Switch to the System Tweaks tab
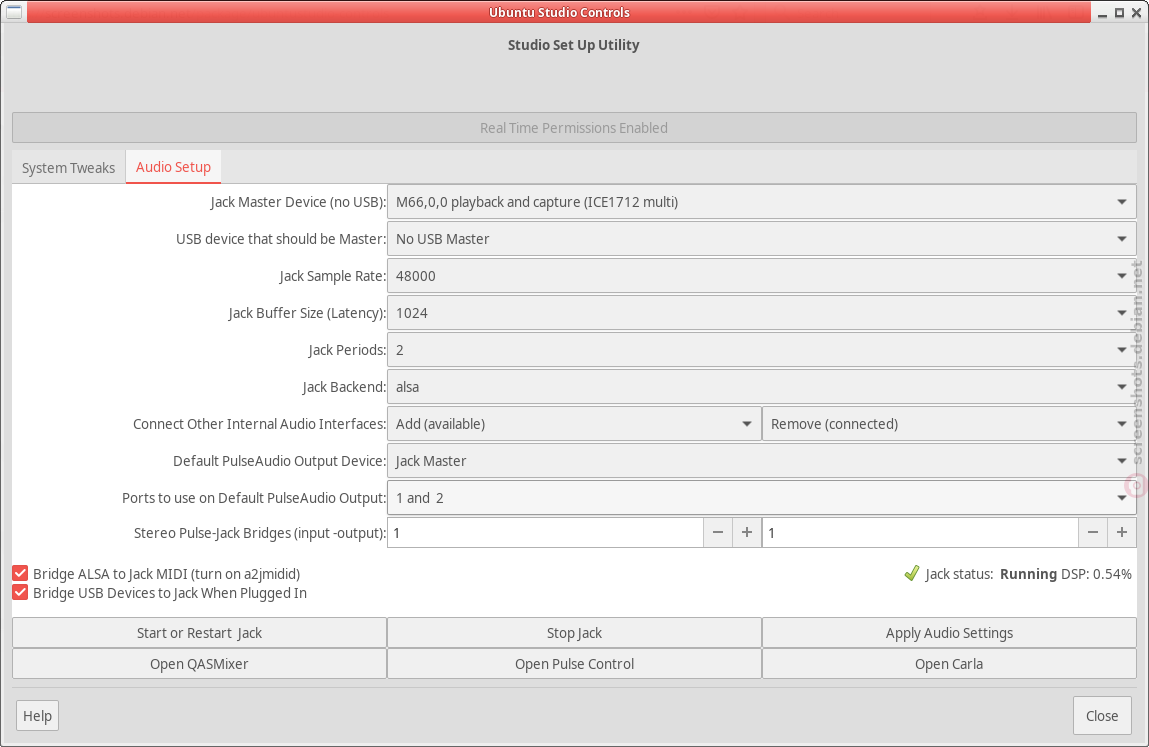1149x747 pixels. (69, 167)
